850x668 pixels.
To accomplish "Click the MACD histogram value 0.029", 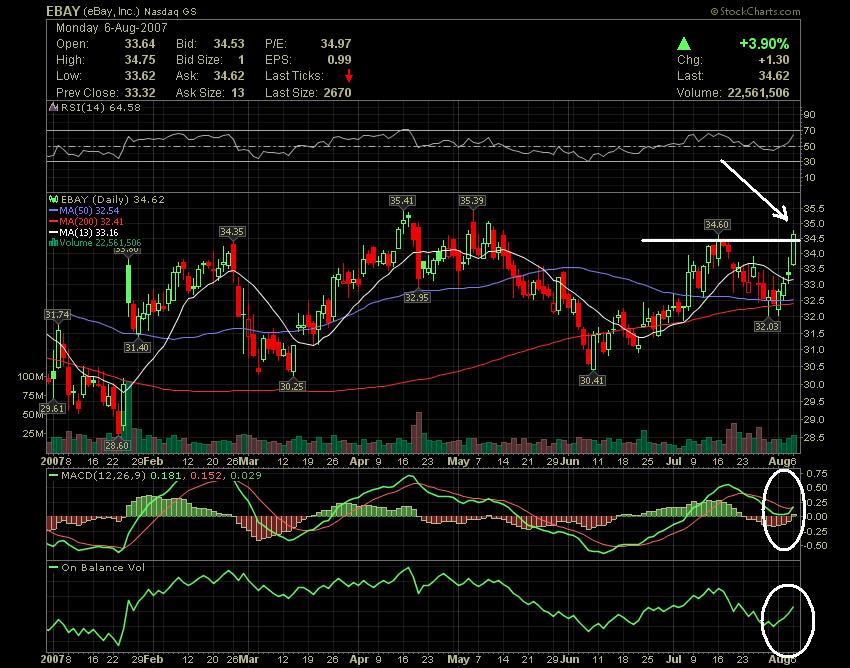I will tap(246, 476).
